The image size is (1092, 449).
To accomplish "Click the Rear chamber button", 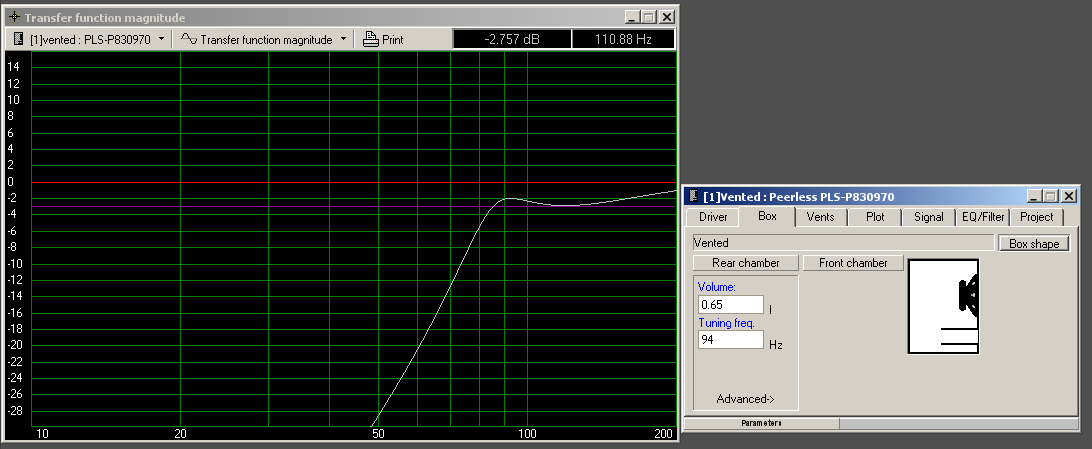I will click(x=746, y=263).
